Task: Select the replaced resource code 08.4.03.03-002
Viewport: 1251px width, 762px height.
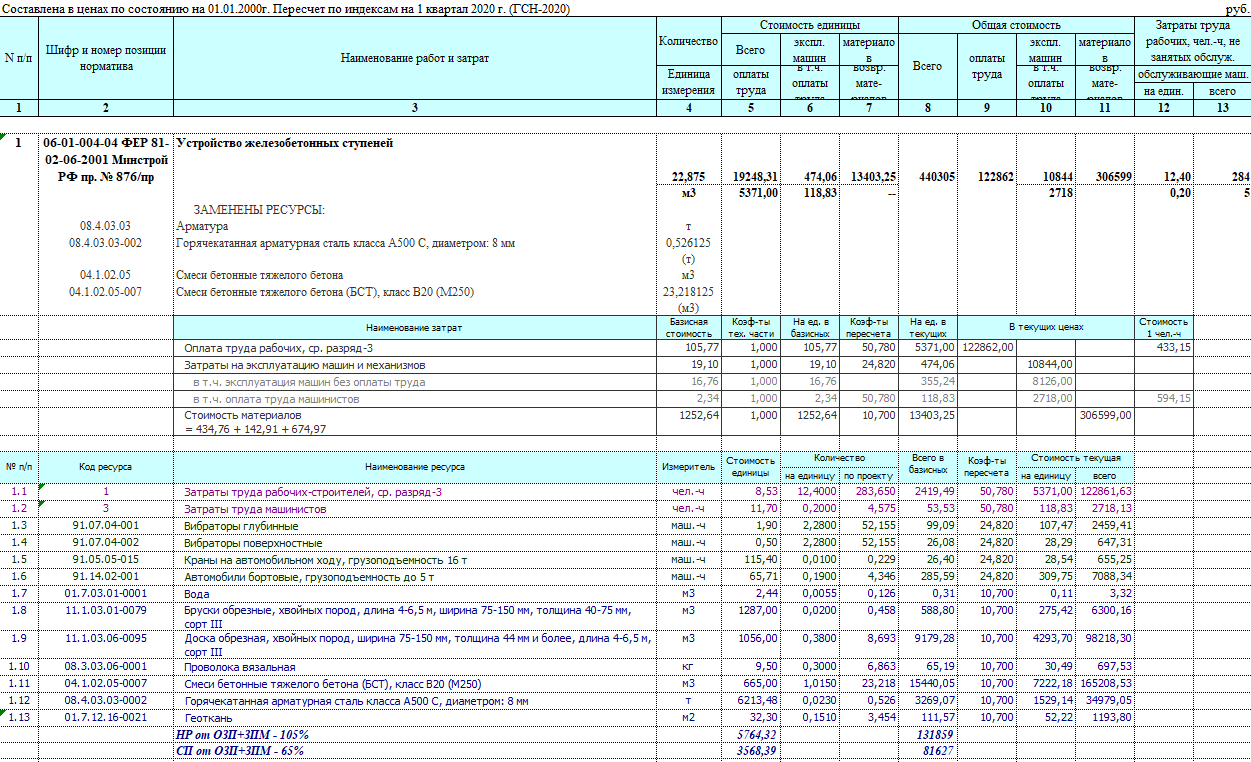Action: point(106,243)
